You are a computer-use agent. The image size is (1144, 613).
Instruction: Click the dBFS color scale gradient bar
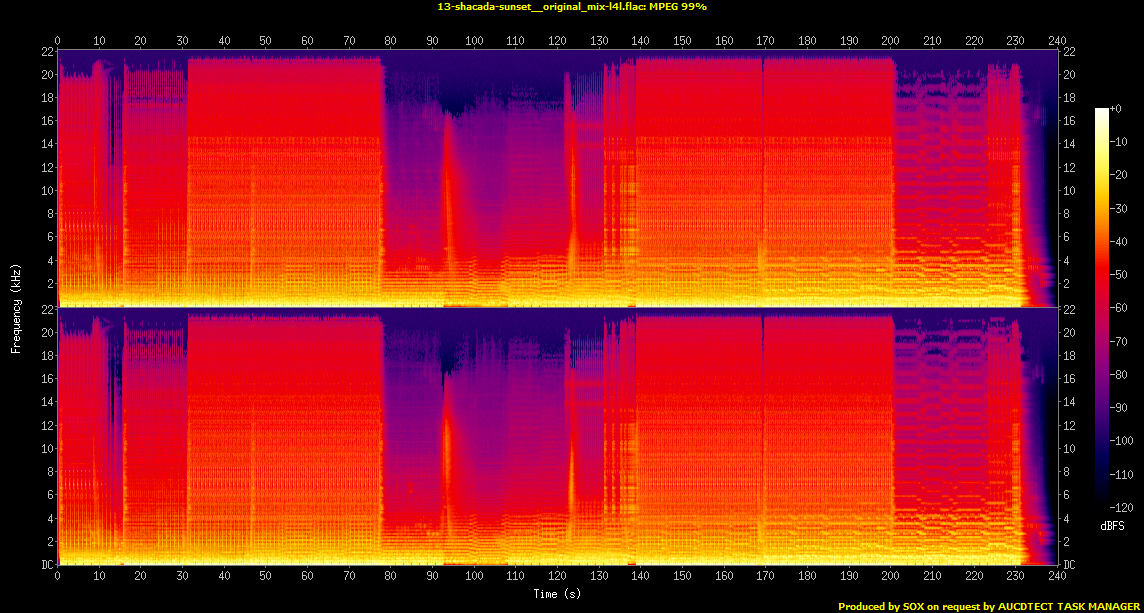tap(1102, 307)
